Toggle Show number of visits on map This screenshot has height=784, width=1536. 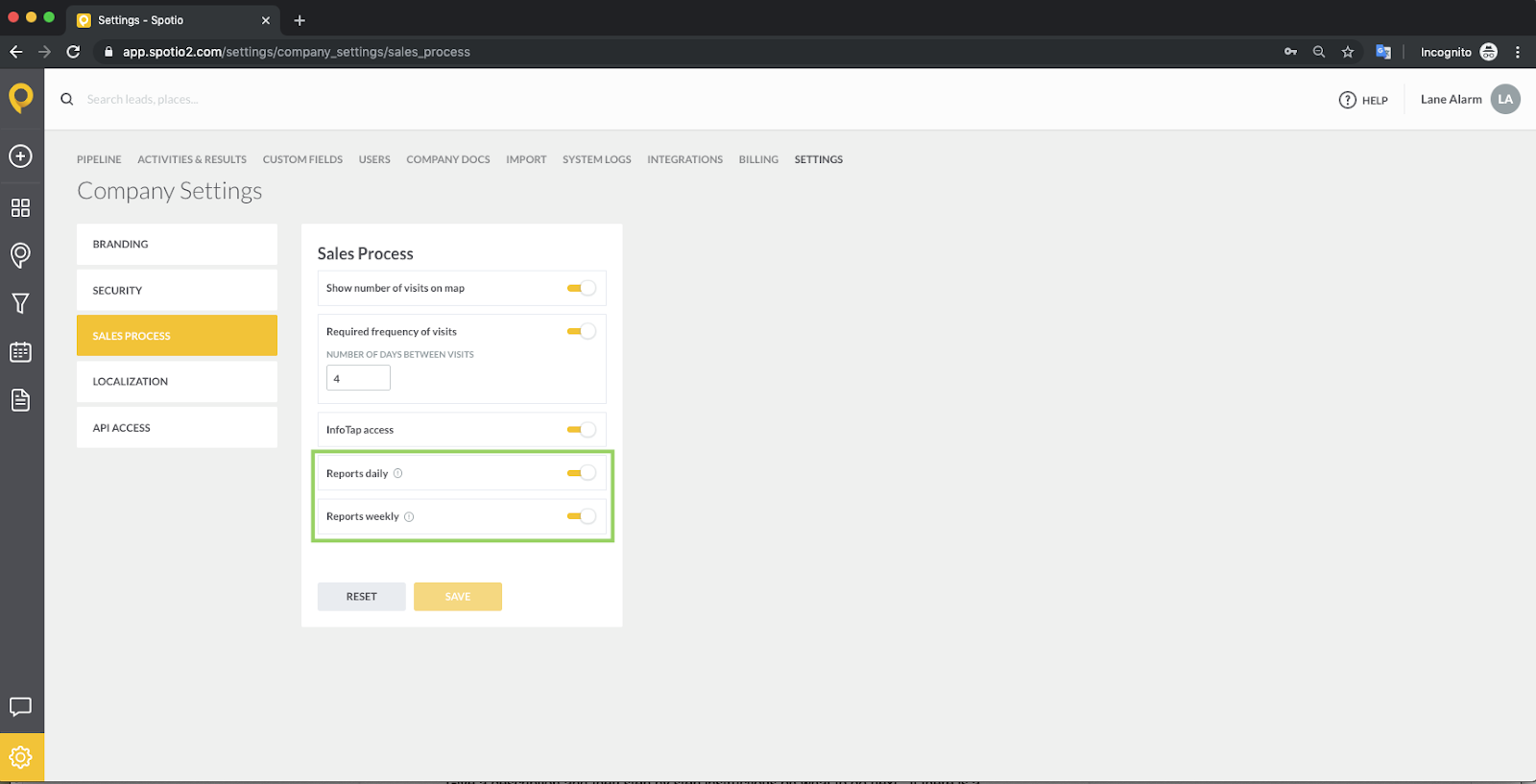(x=582, y=288)
